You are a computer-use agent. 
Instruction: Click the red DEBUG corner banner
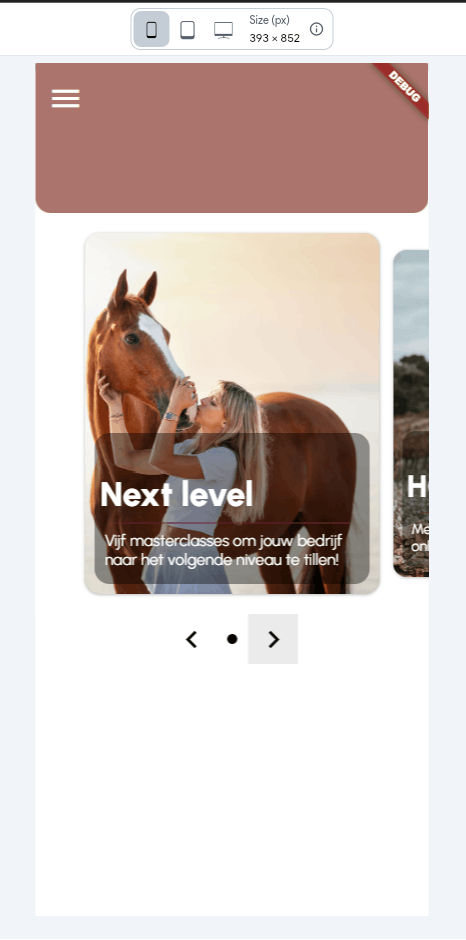(x=403, y=89)
